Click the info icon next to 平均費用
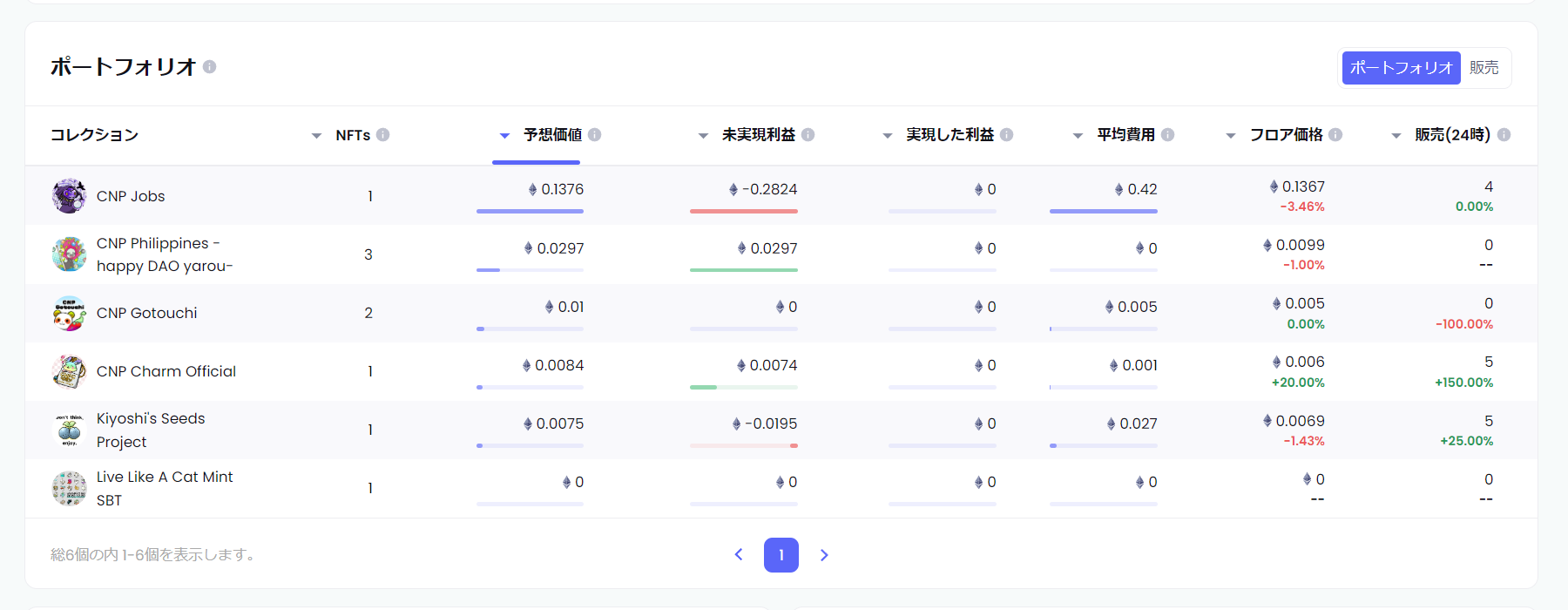Image resolution: width=1568 pixels, height=610 pixels. 1167,134
